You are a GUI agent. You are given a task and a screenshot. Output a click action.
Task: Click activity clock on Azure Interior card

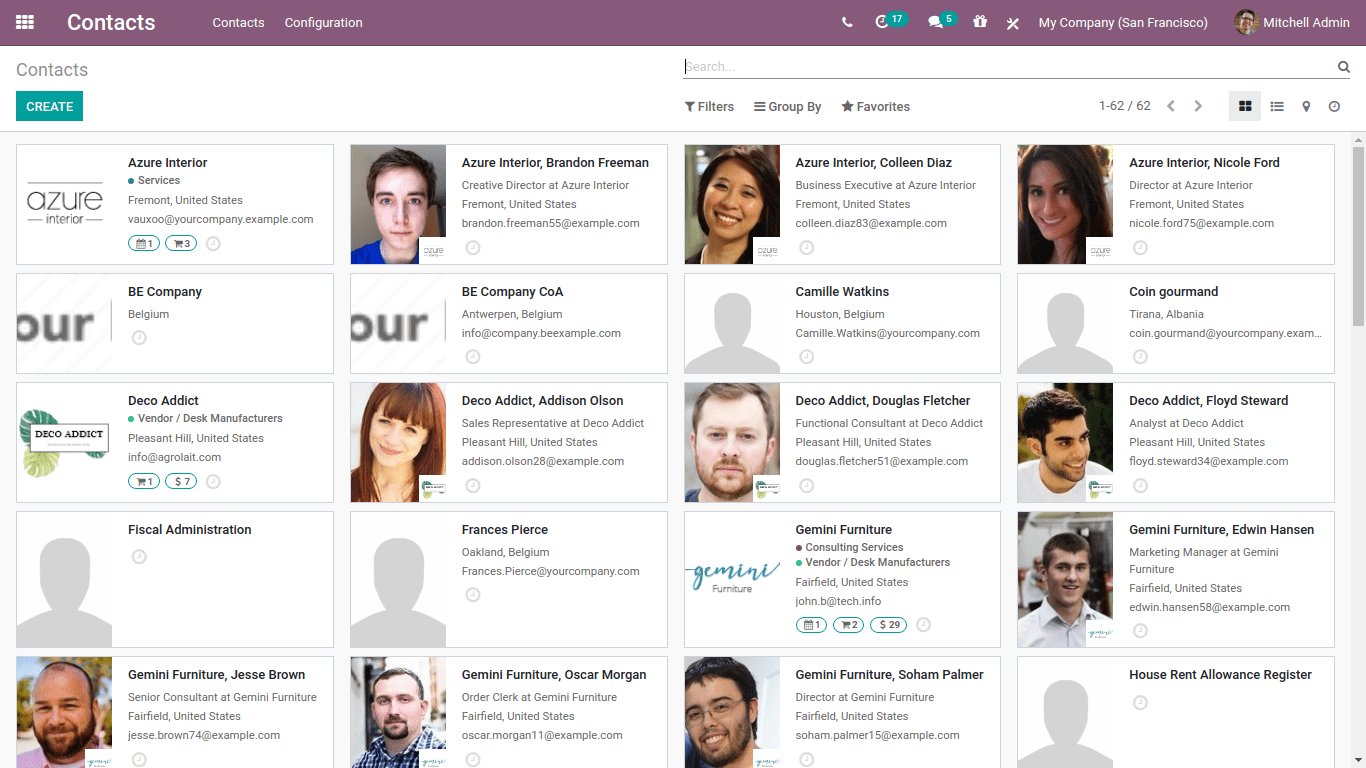click(x=213, y=243)
